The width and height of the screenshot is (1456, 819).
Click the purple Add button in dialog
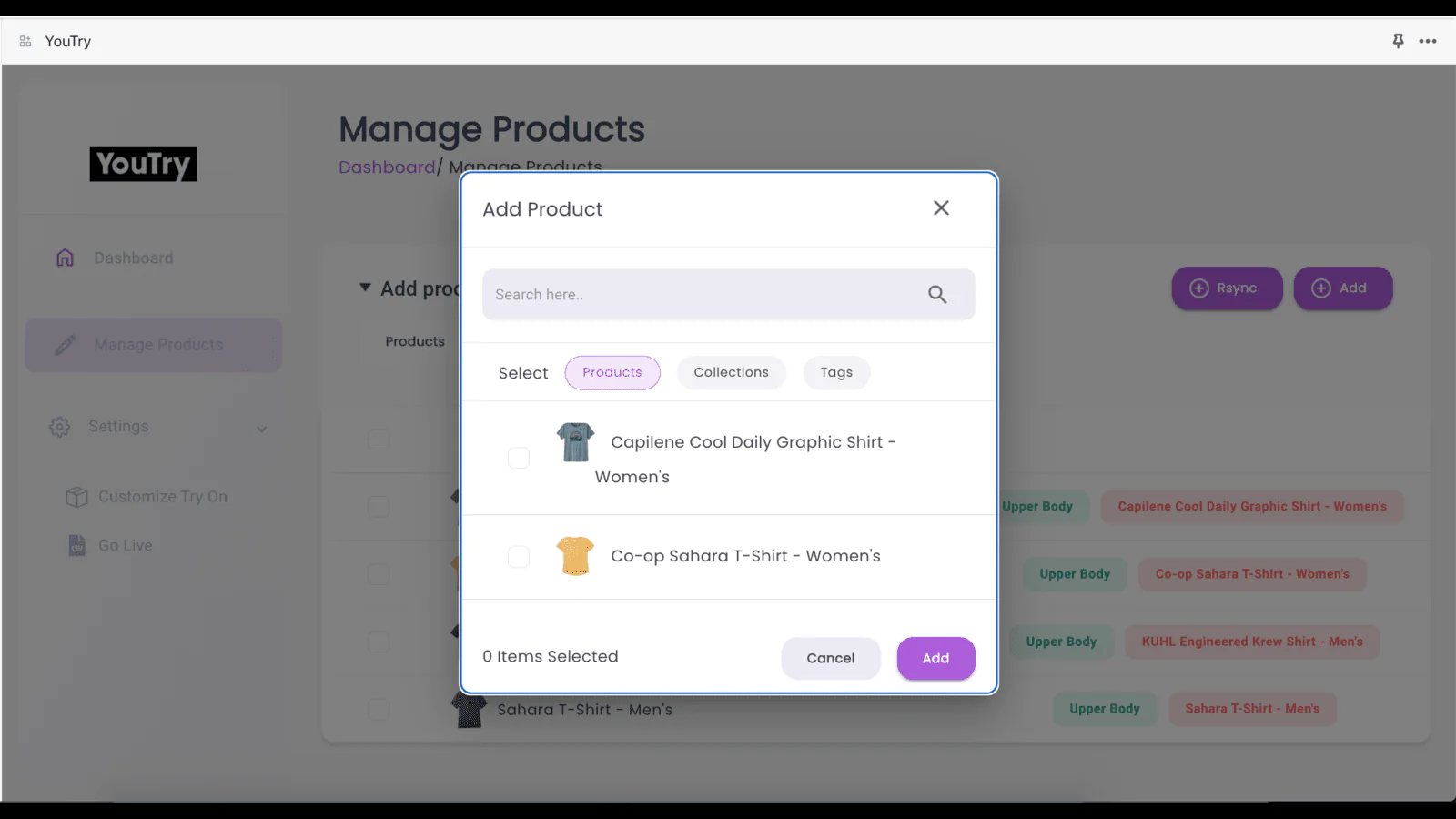(936, 658)
